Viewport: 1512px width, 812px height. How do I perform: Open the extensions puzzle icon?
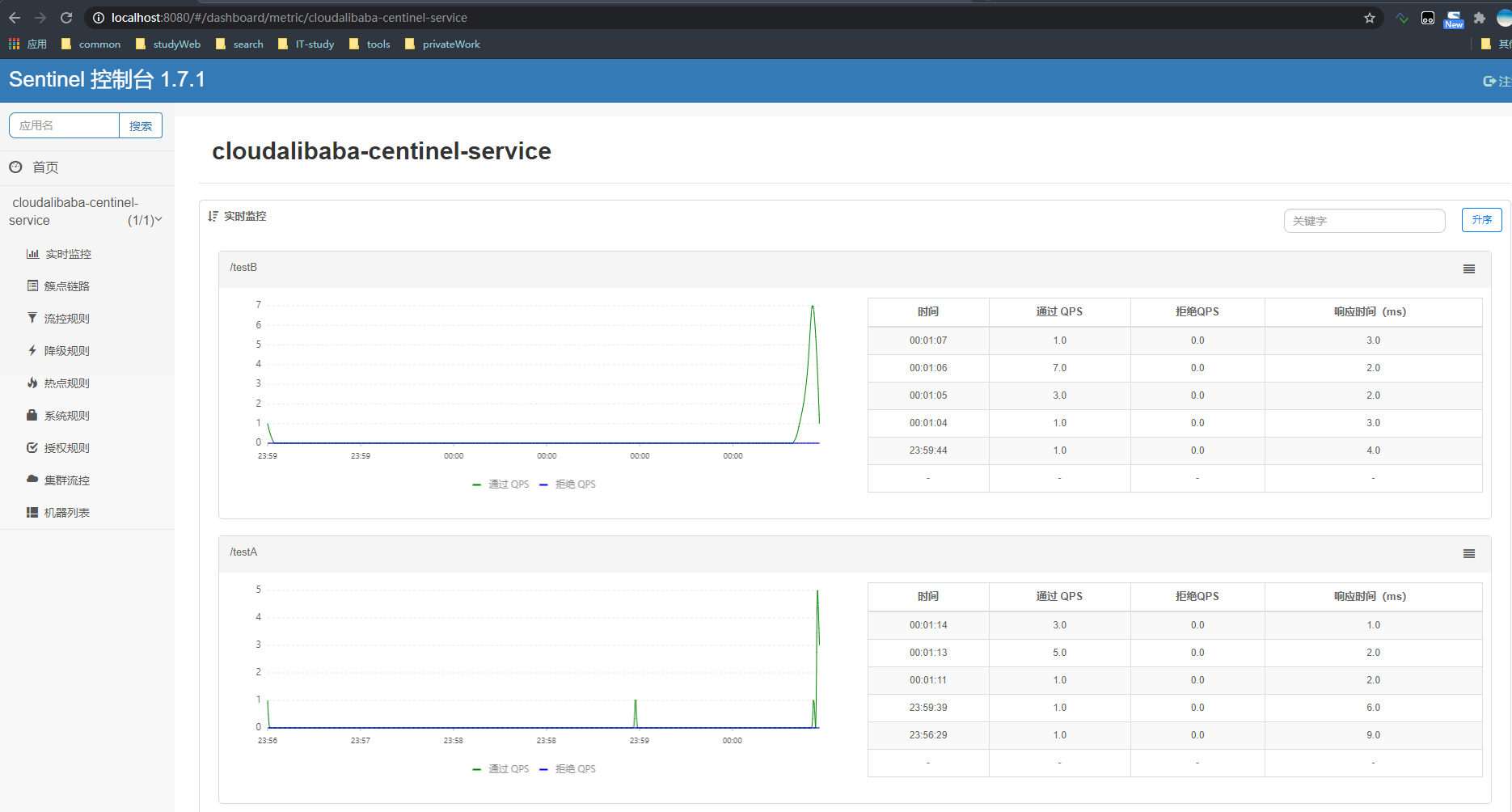[1480, 18]
